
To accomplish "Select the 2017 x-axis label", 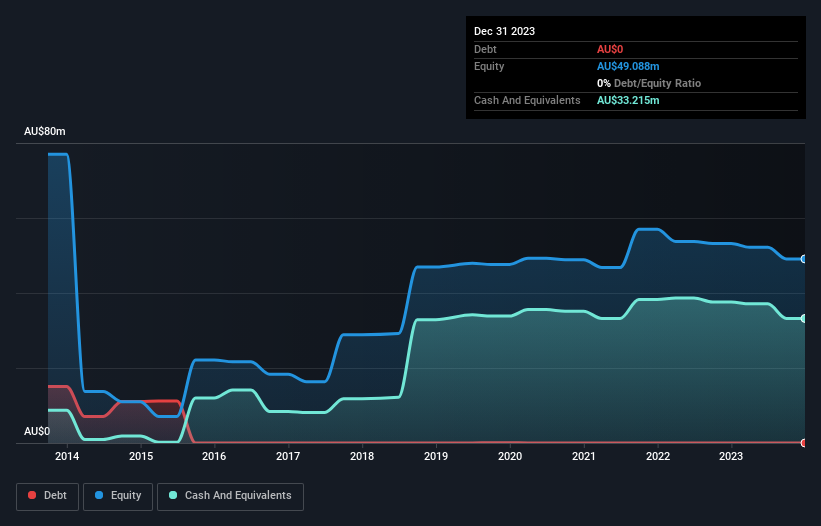I will click(x=288, y=456).
